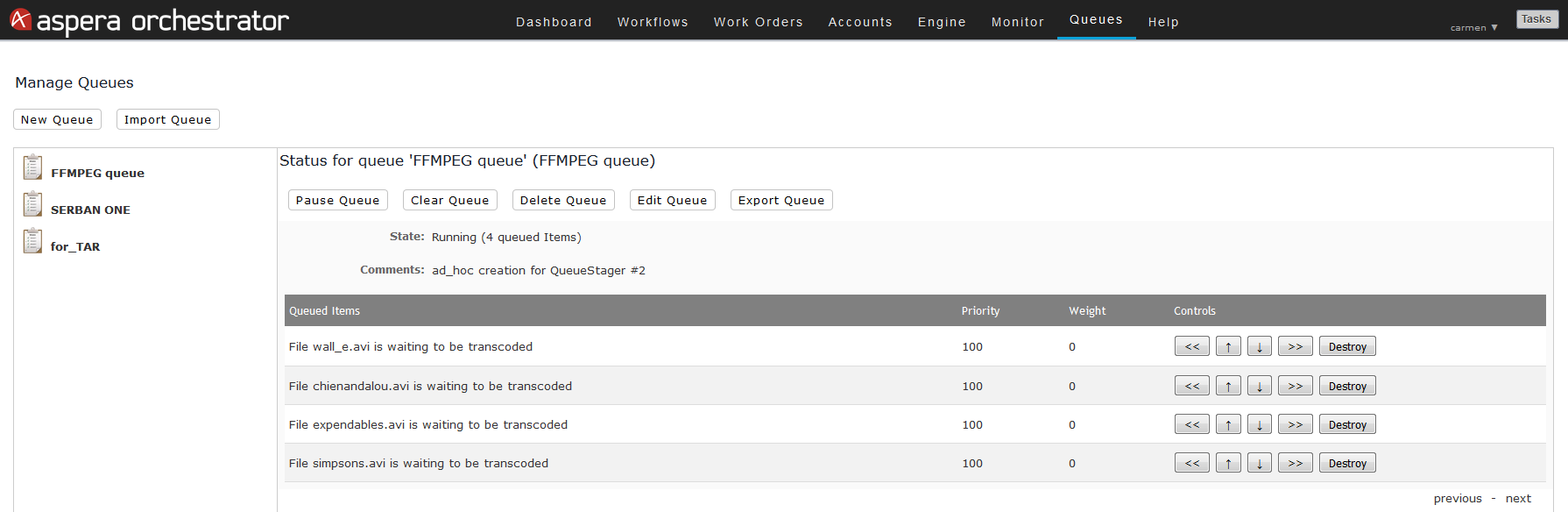The width and height of the screenshot is (1568, 512).
Task: Move chienandalou.avi to top of queue
Action: point(1192,386)
